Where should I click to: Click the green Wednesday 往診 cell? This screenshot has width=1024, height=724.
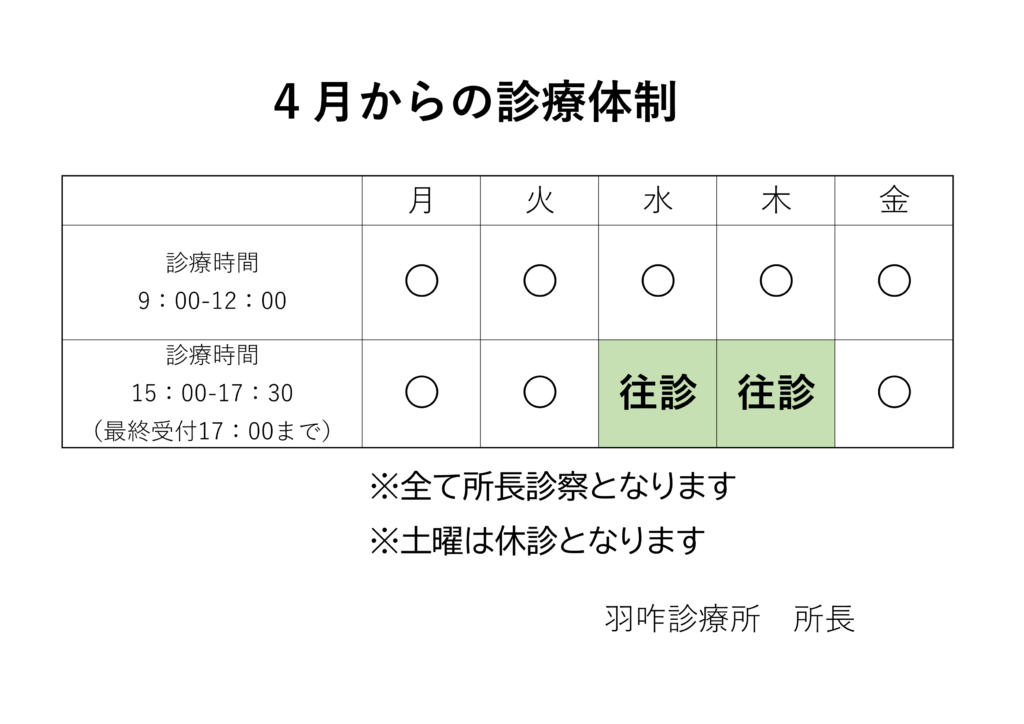coord(658,393)
